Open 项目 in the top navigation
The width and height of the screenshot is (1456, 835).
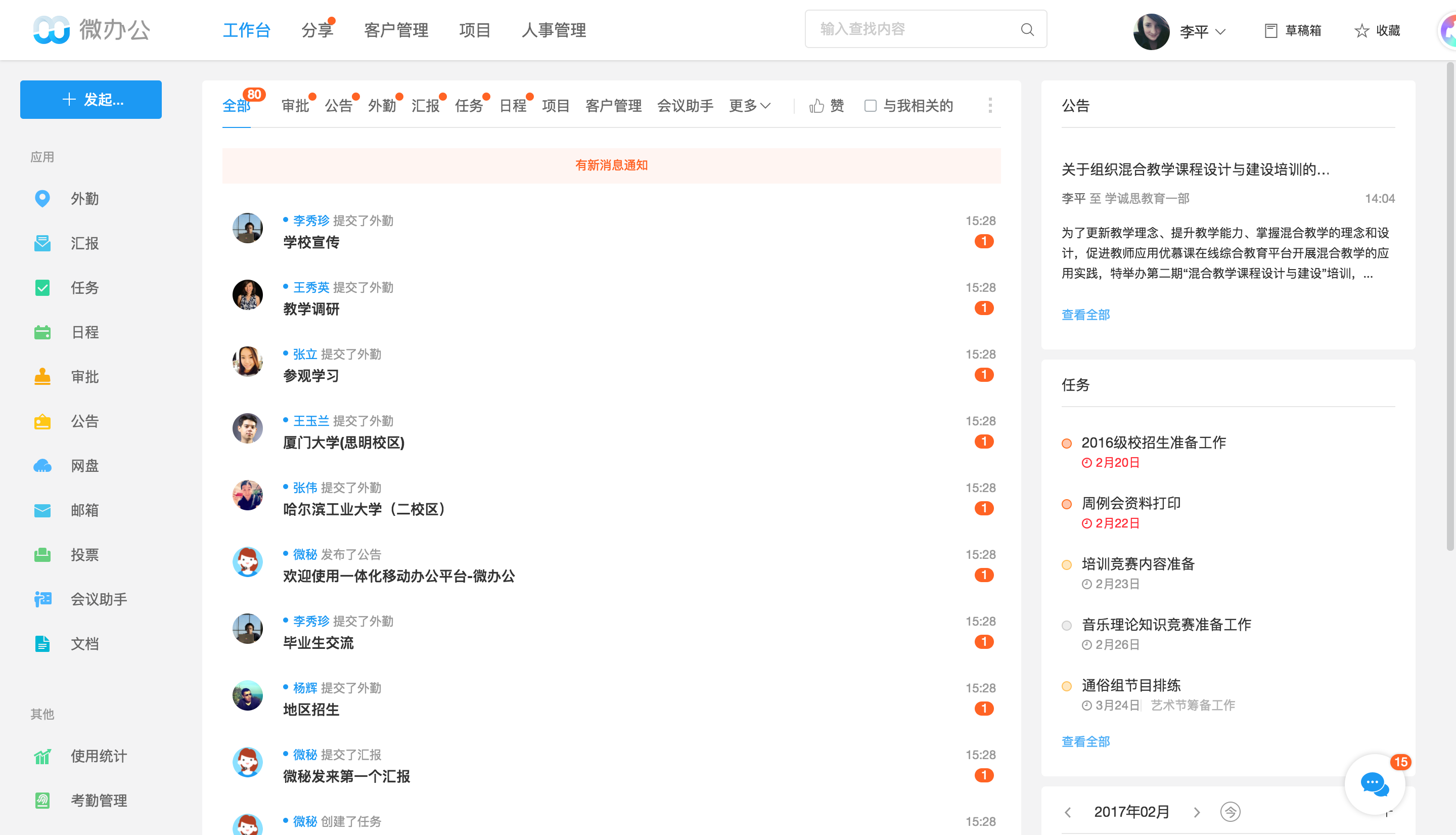point(475,30)
